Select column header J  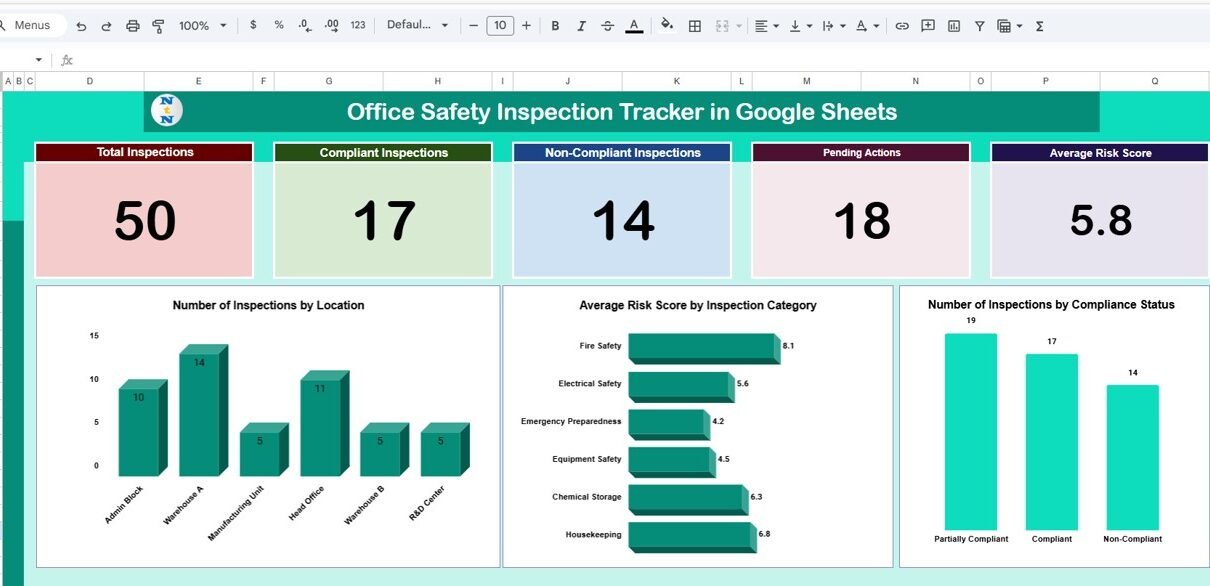(x=567, y=81)
